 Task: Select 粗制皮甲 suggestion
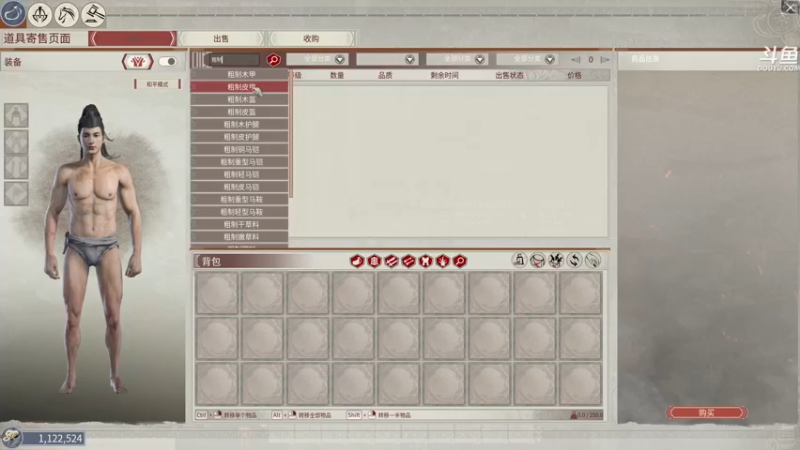pos(239,87)
